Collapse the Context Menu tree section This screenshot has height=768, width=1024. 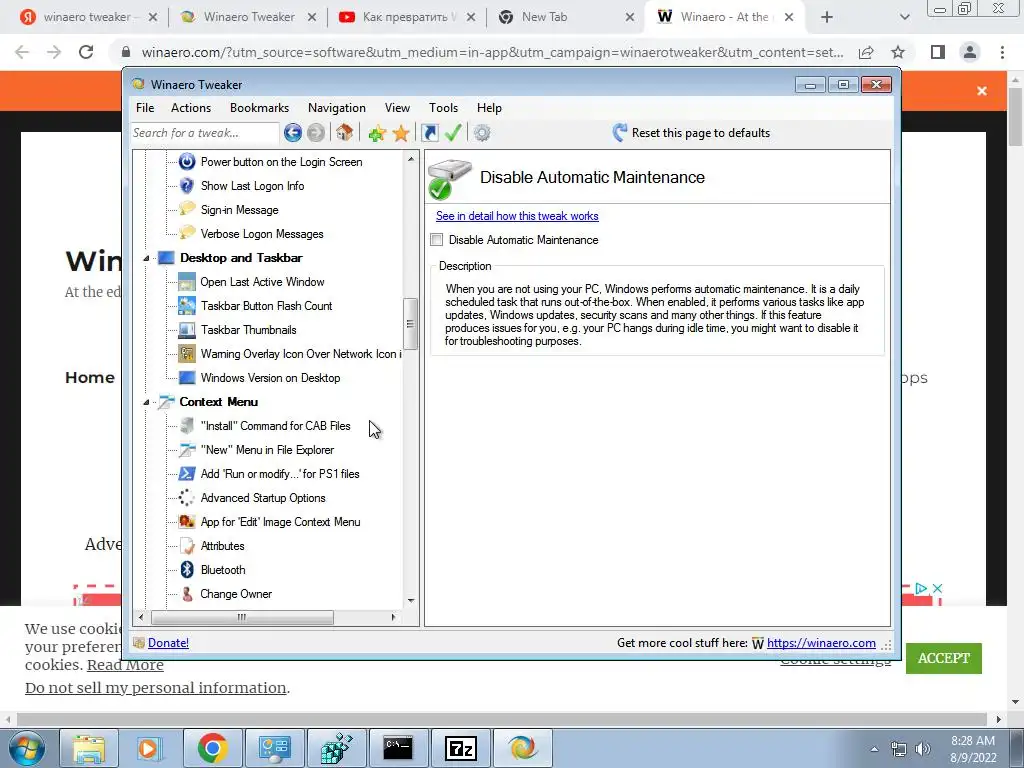(146, 402)
